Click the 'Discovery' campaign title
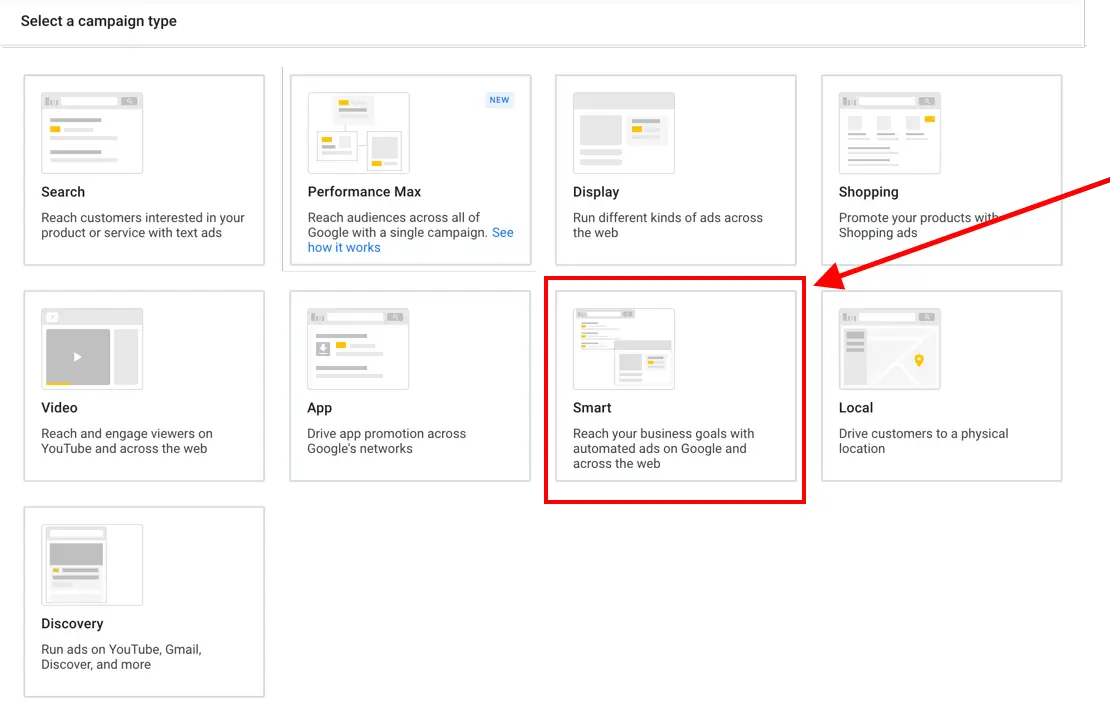 [x=72, y=624]
